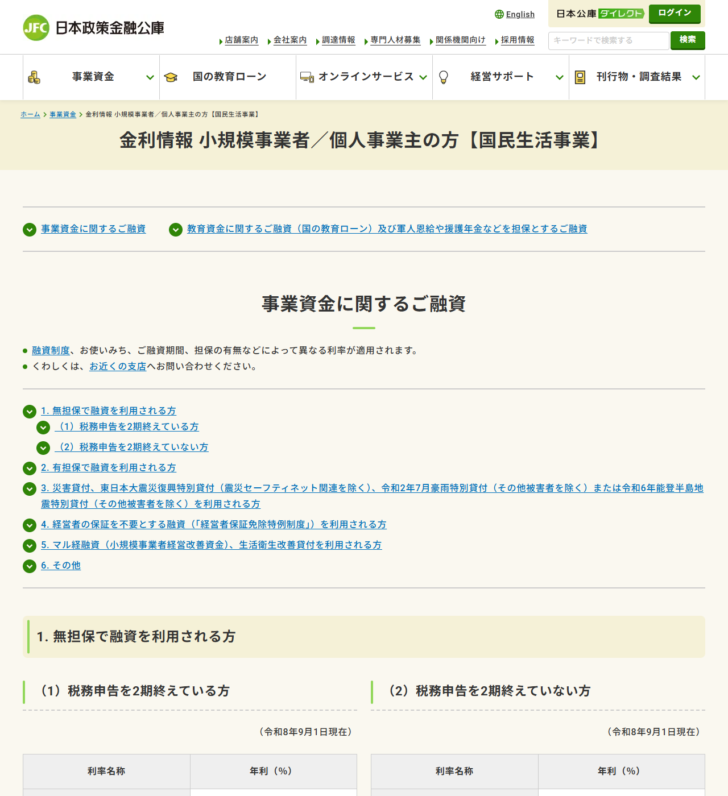Open the 採用情報 header link

point(517,40)
